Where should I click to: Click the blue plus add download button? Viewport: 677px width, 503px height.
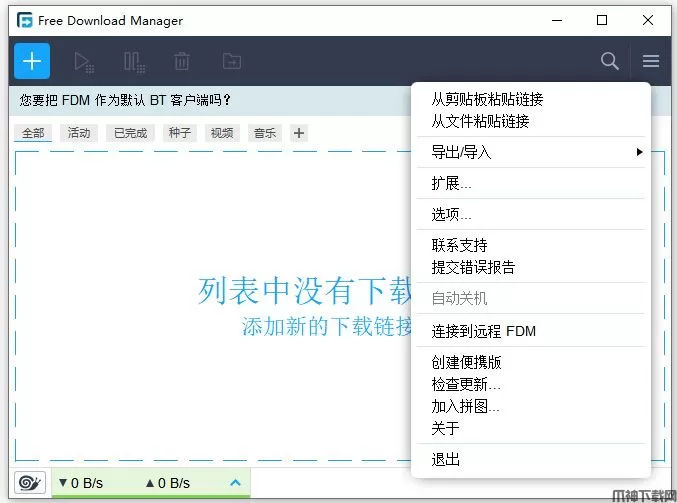click(x=32, y=61)
